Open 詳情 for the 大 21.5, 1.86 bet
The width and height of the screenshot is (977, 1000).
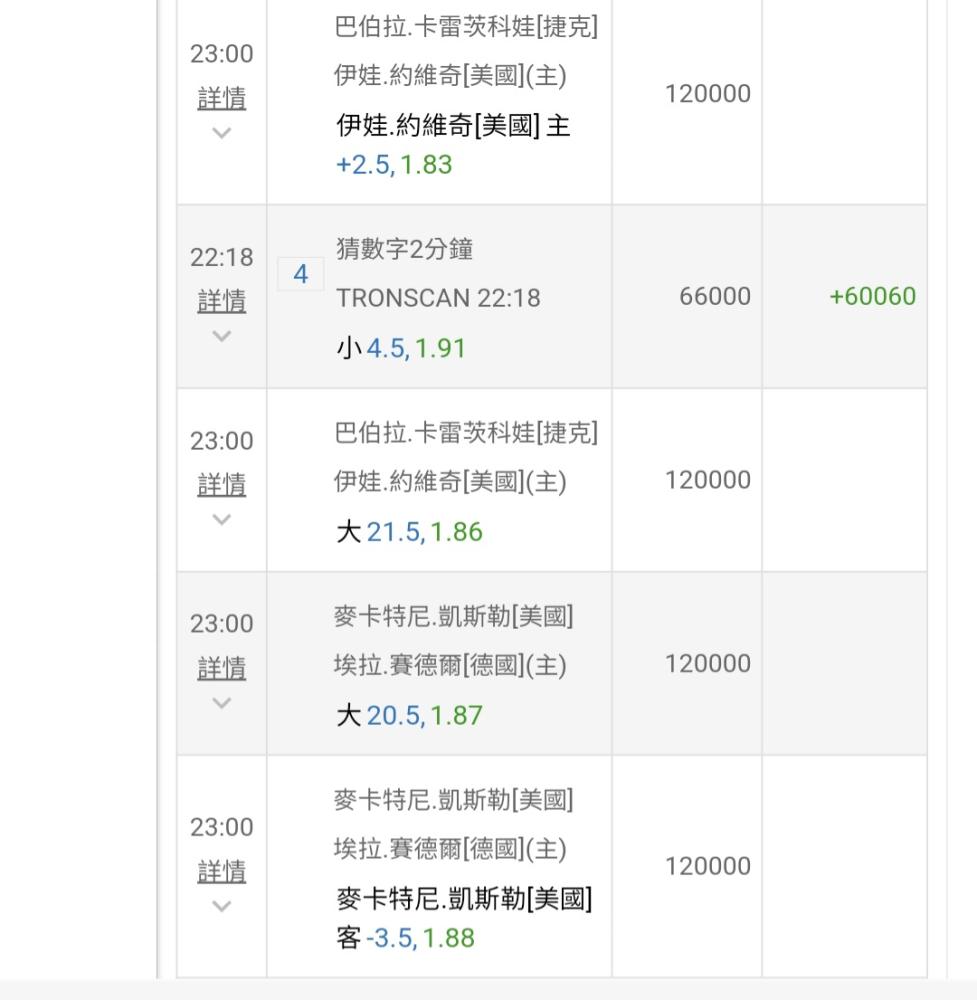[222, 484]
